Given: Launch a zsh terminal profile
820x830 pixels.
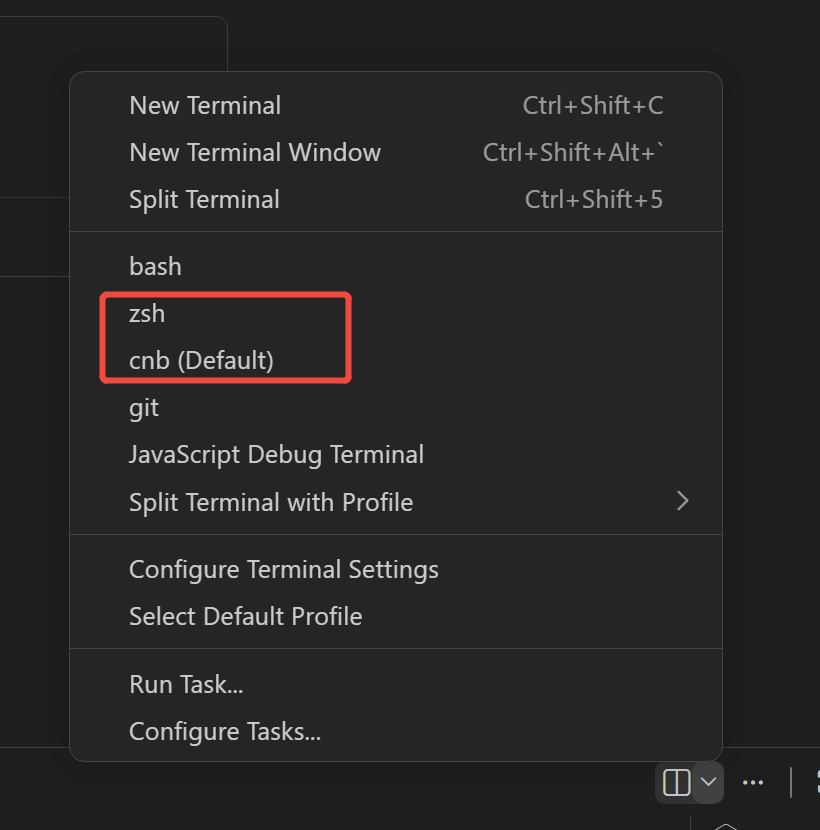Looking at the screenshot, I should pos(147,314).
